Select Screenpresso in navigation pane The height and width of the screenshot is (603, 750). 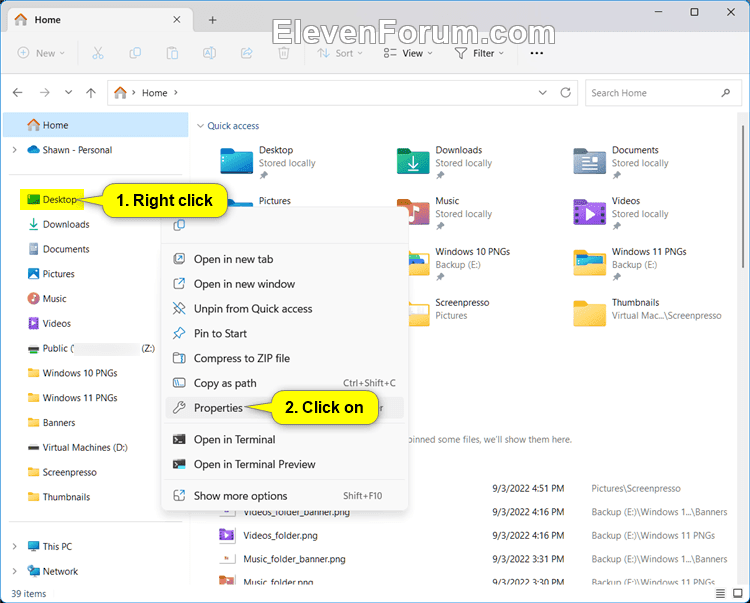pos(62,472)
